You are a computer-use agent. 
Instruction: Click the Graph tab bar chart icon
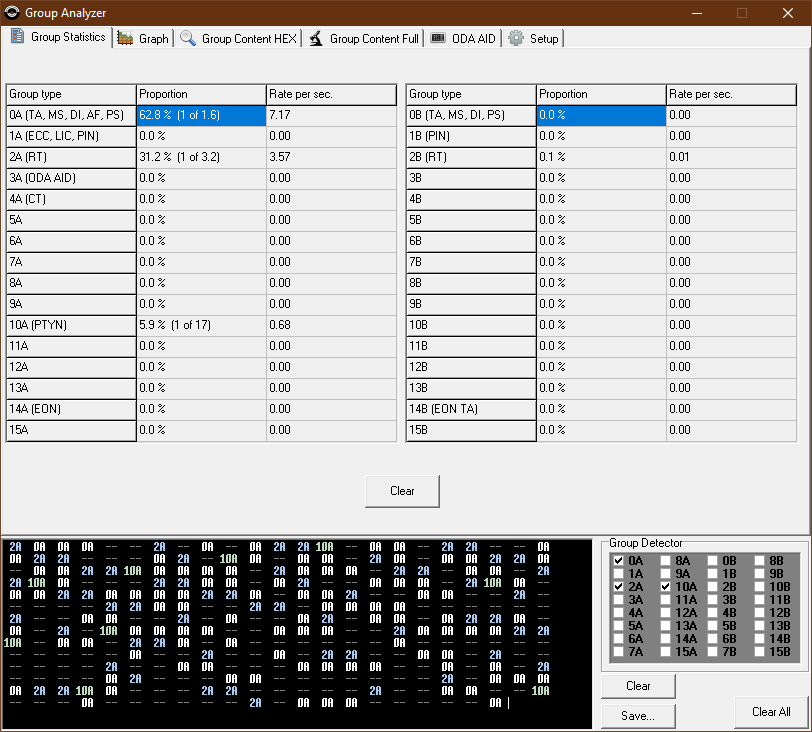click(125, 38)
